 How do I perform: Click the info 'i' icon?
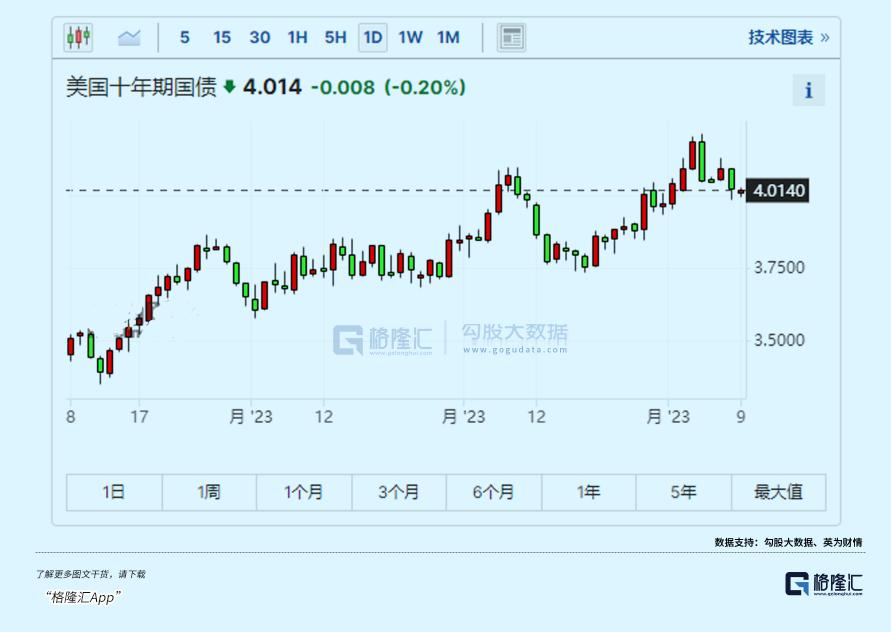[x=809, y=90]
